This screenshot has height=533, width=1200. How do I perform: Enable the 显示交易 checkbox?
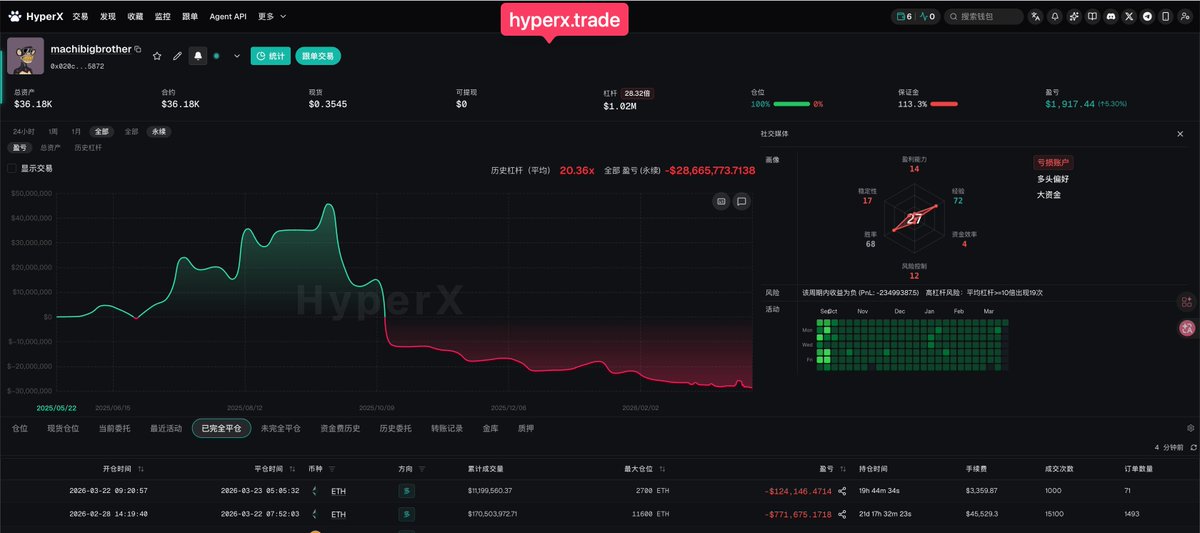12,168
